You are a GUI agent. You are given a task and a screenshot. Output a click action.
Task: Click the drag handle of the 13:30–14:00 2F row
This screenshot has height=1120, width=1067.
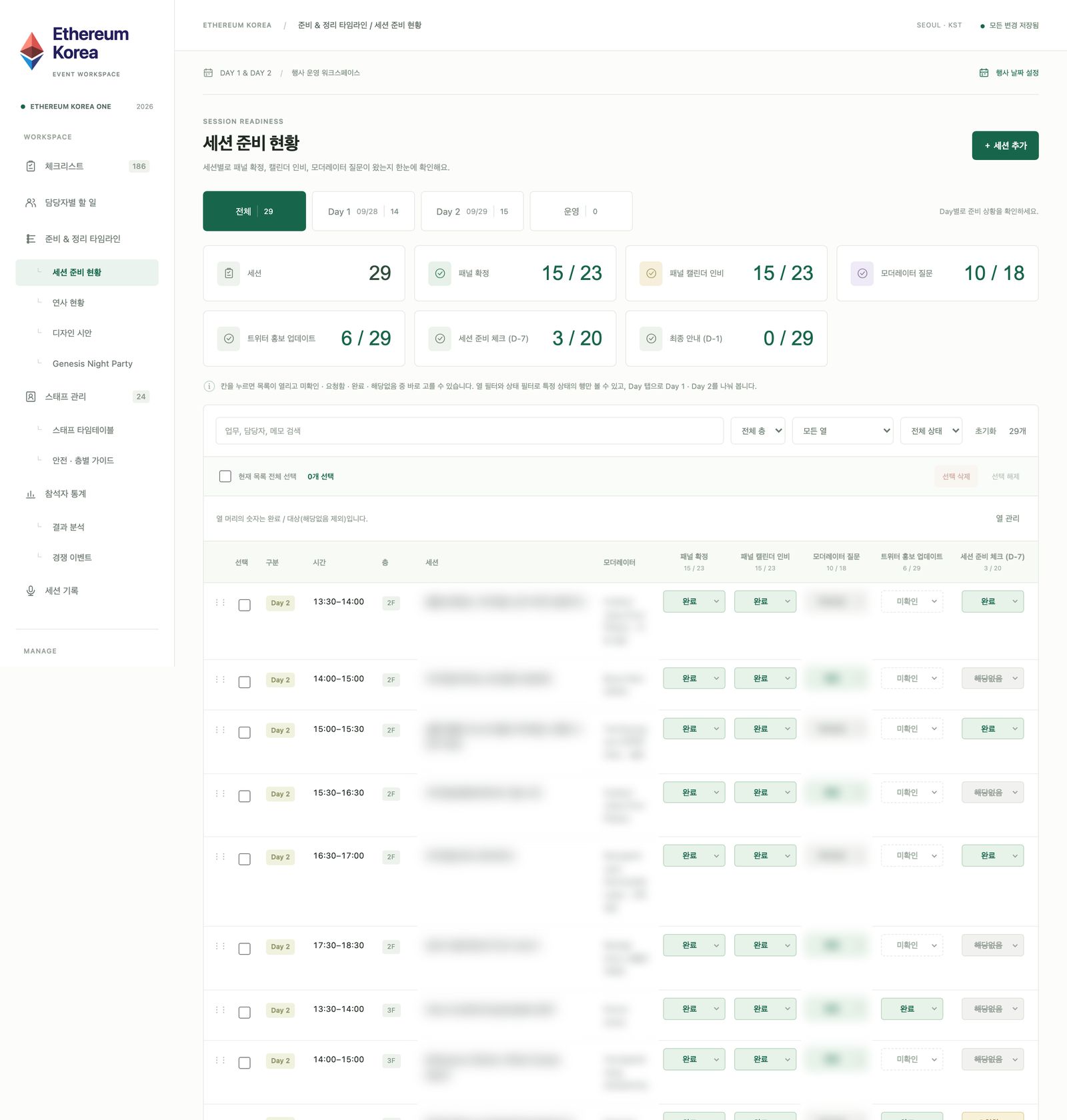point(220,602)
